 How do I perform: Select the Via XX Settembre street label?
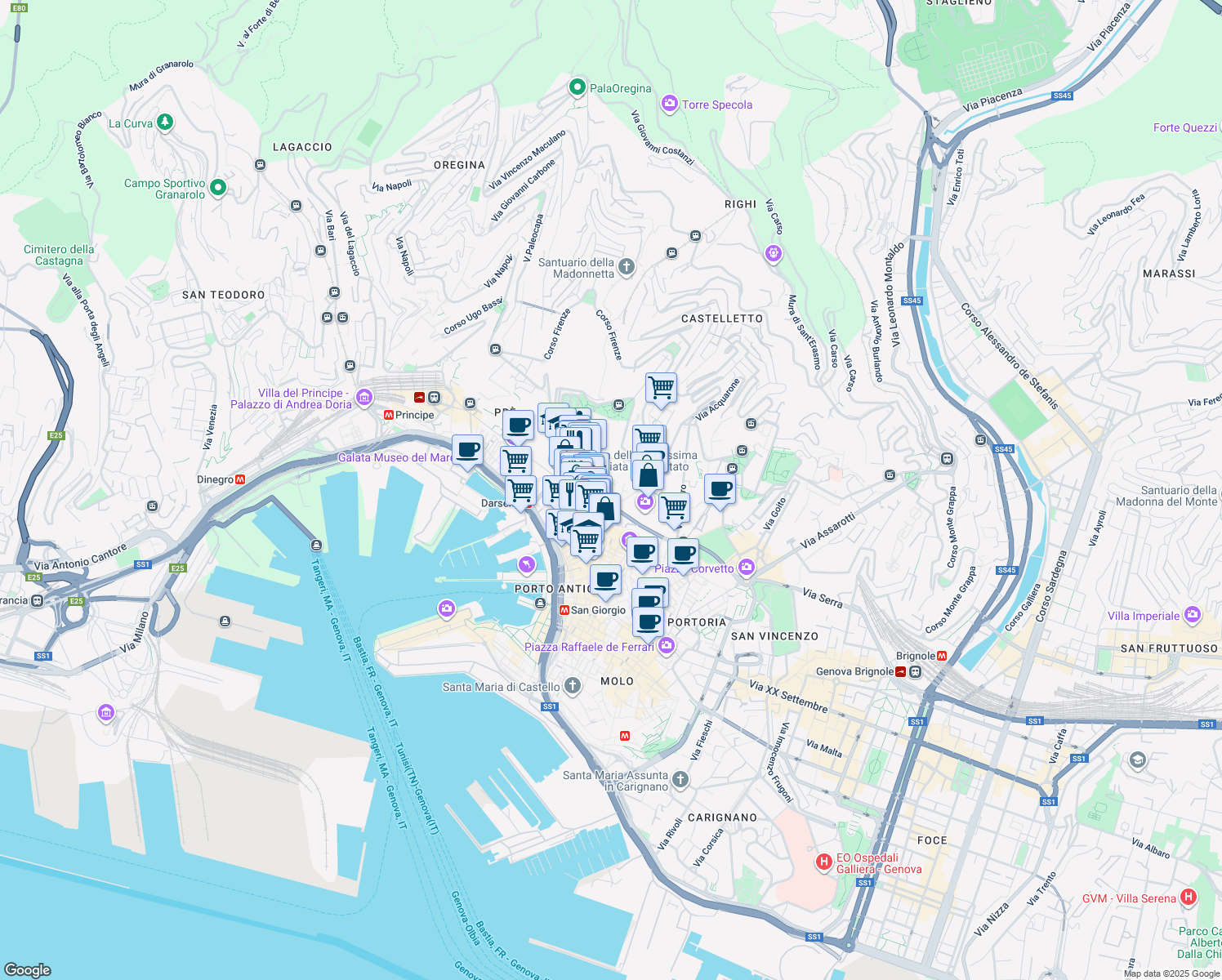[x=788, y=697]
